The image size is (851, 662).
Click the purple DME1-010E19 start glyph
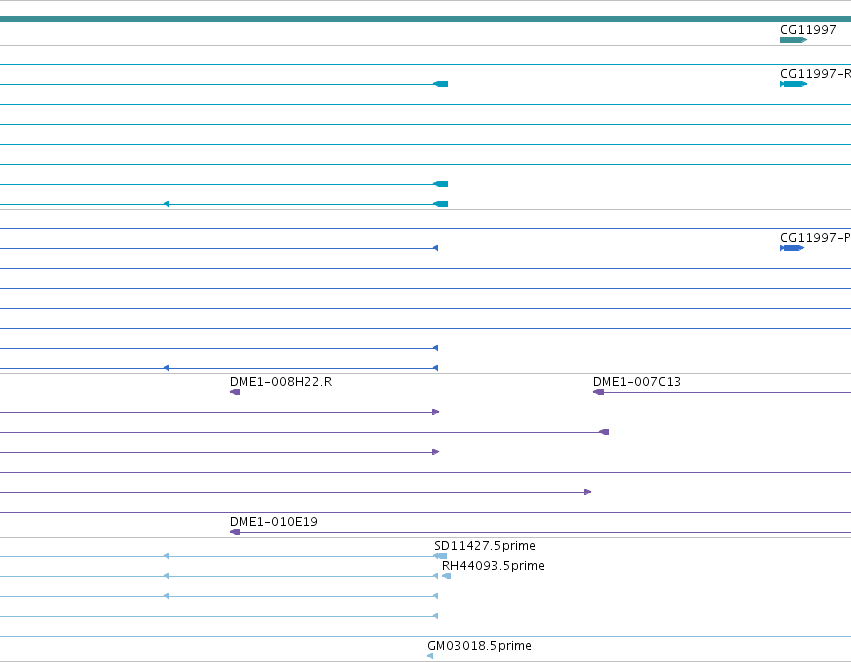(x=235, y=532)
